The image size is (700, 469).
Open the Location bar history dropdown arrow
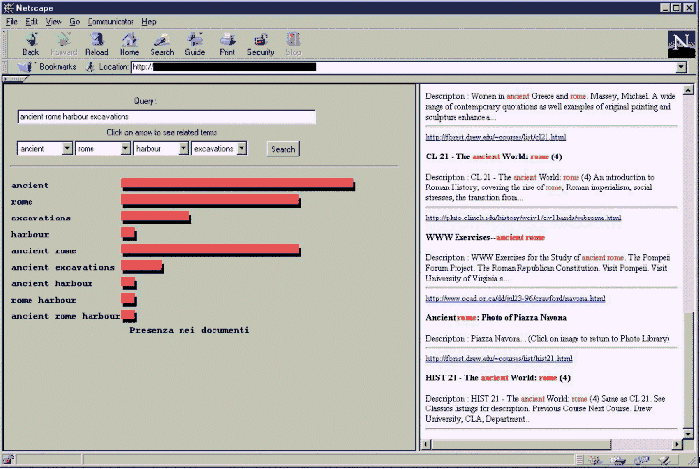pyautogui.click(x=681, y=67)
